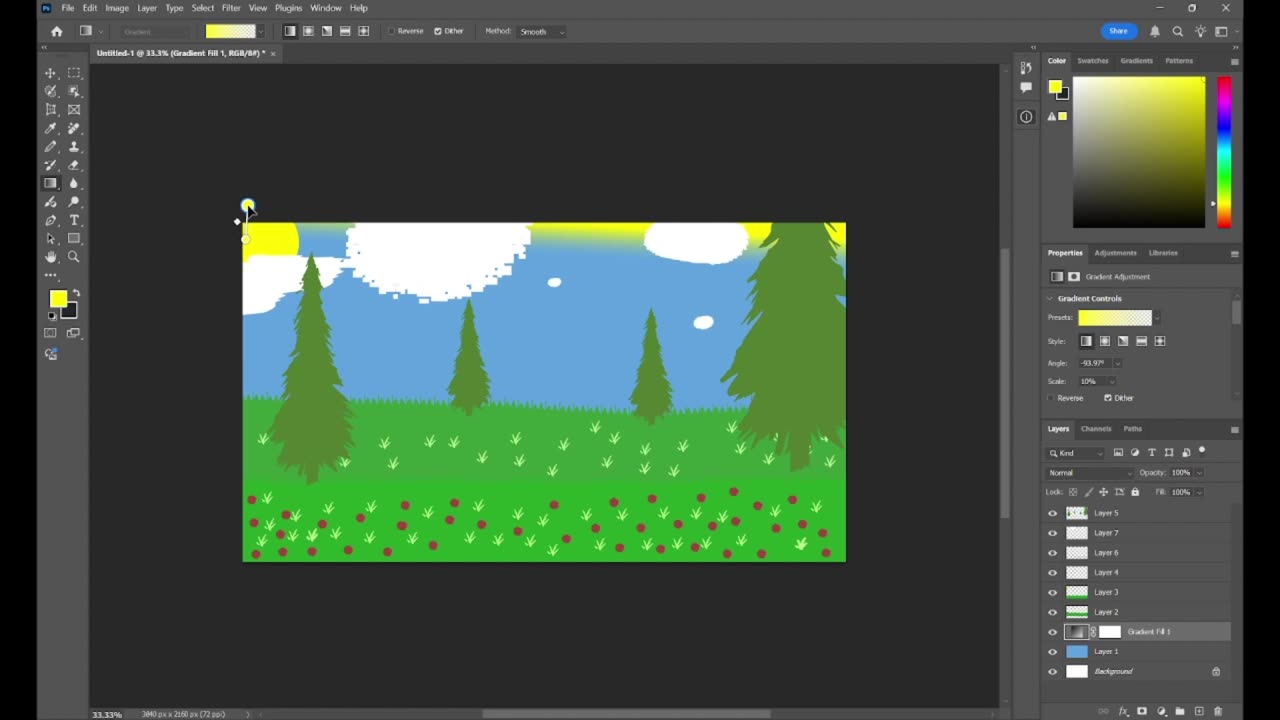
Task: Select the Rectangle shape tool
Action: [74, 238]
